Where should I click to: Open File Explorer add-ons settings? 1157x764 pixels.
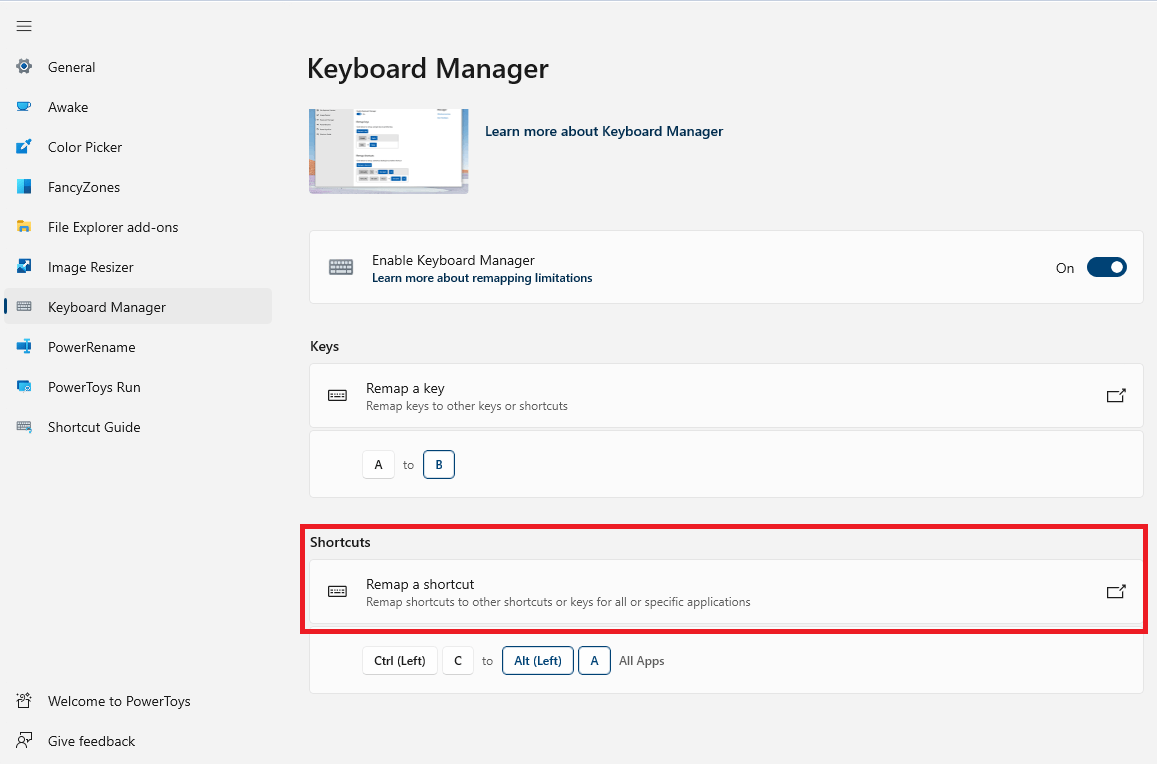pos(112,227)
